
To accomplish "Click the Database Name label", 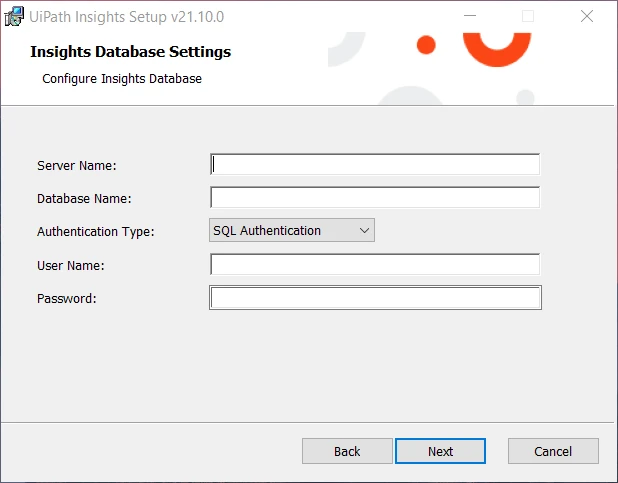I will pyautogui.click(x=84, y=199).
